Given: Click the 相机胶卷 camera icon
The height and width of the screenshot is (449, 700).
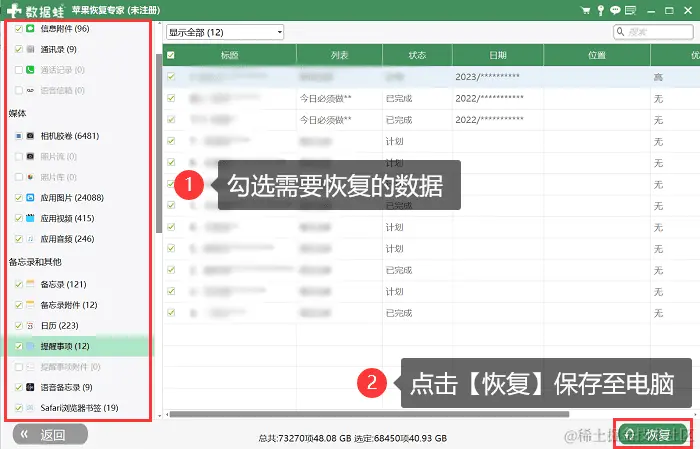Looking at the screenshot, I should 30,136.
